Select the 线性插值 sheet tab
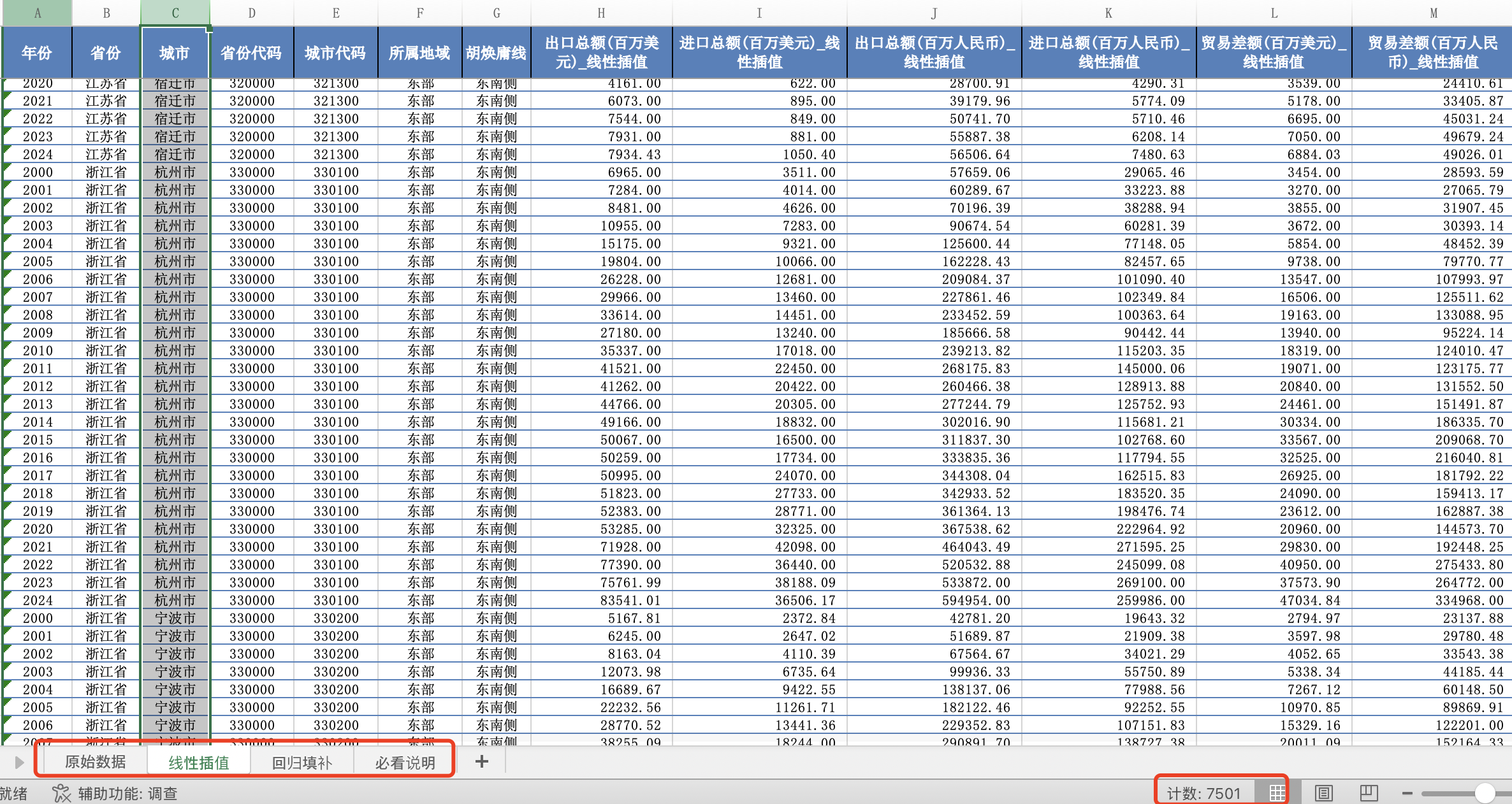 (198, 763)
